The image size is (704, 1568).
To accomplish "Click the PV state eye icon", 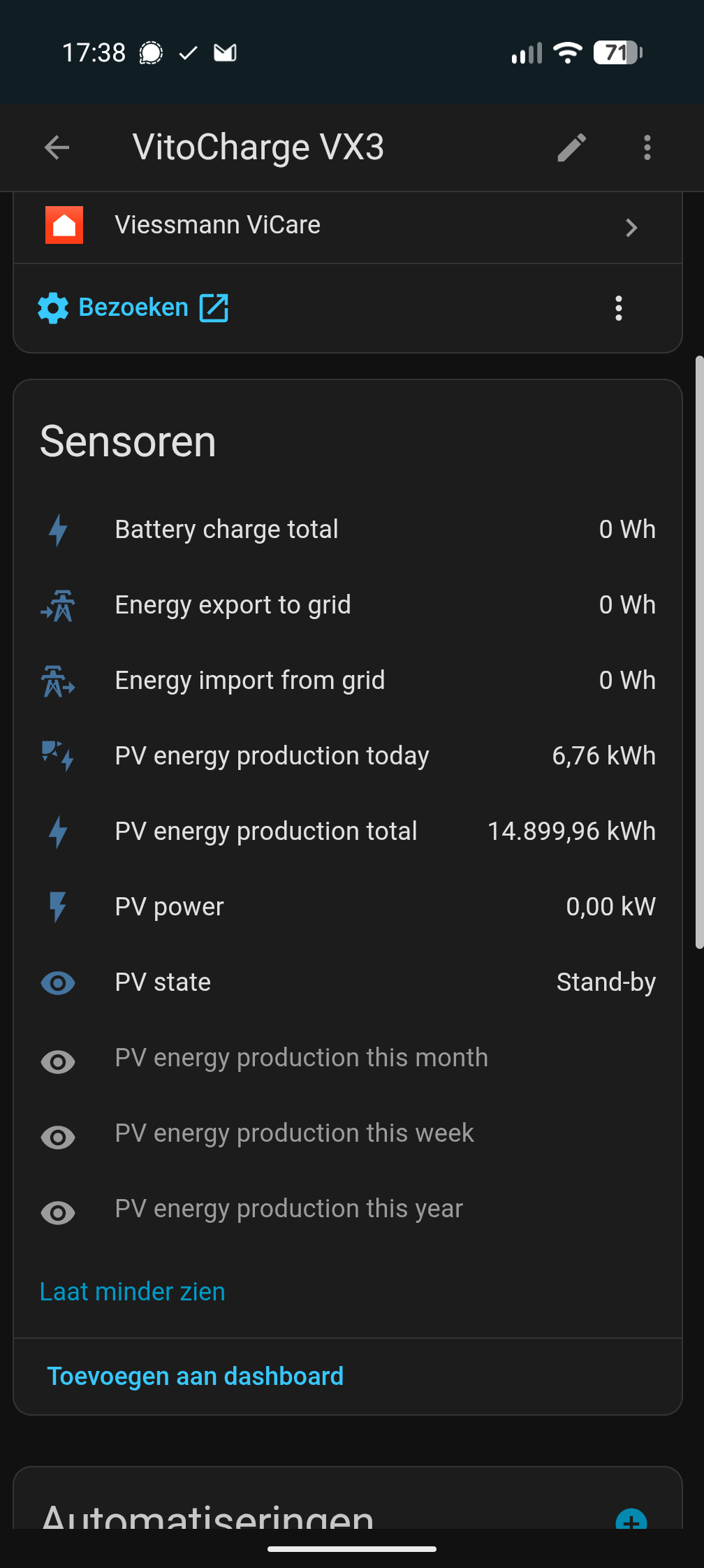I will coord(58,983).
